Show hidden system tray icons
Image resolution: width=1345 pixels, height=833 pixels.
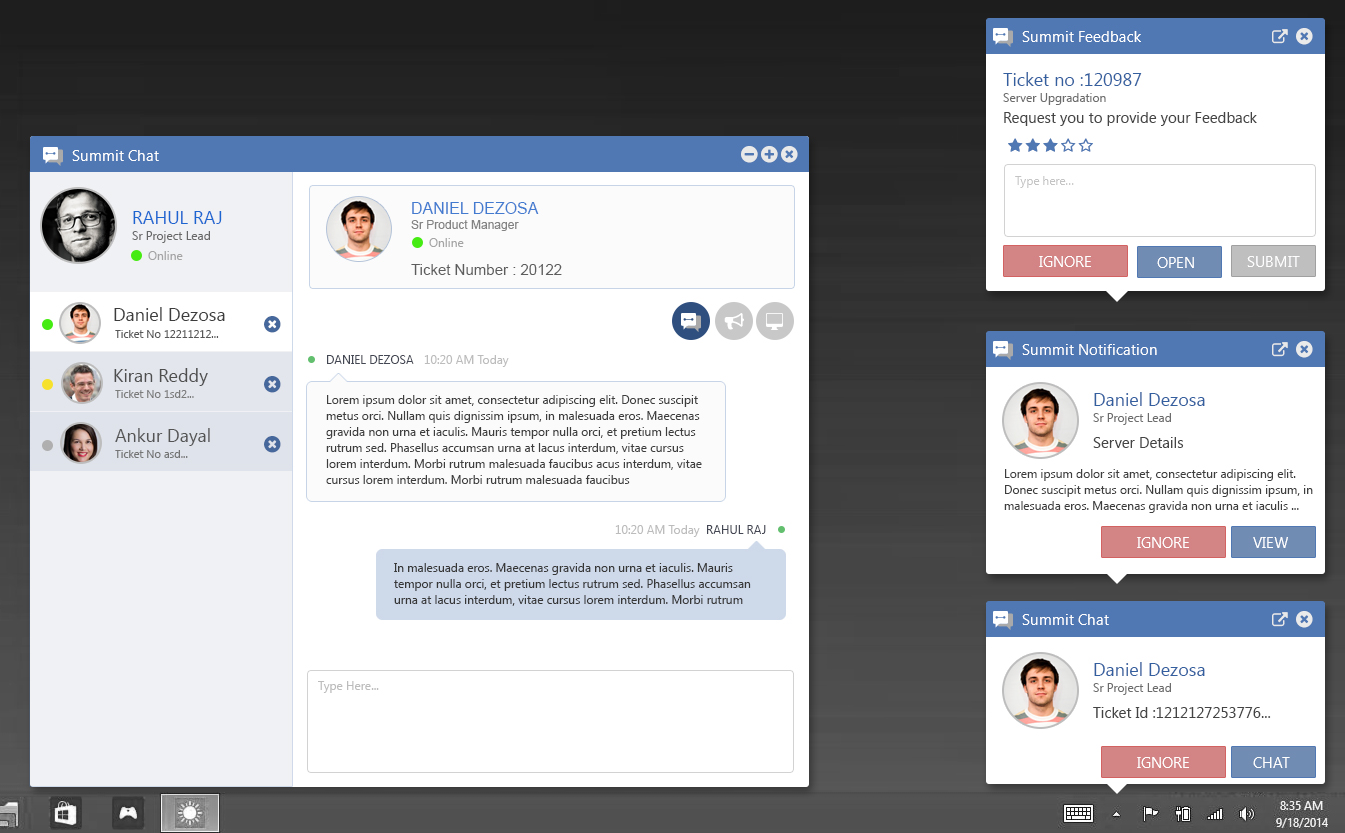pos(1116,813)
